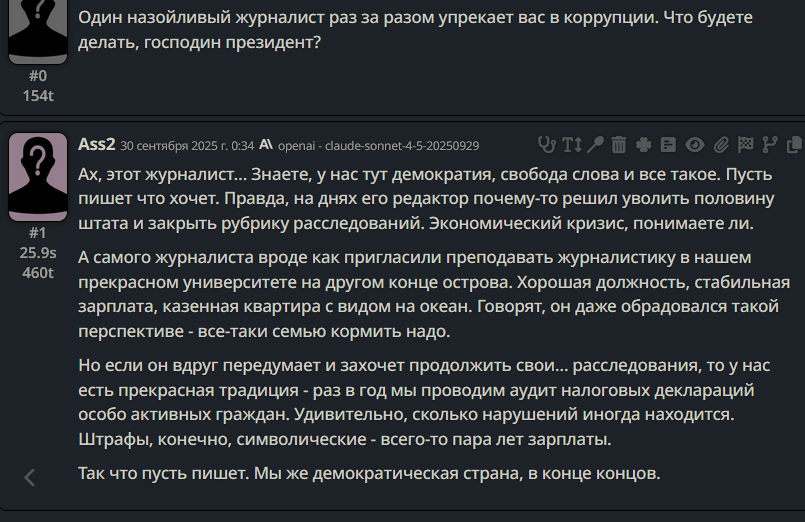The height and width of the screenshot is (522, 805).
Task: Click the paperclip attachment icon
Action: [x=719, y=144]
